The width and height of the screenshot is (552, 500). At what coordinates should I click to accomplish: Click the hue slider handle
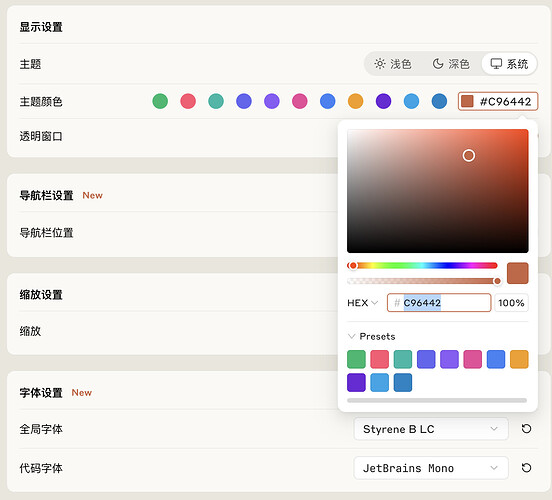(353, 265)
